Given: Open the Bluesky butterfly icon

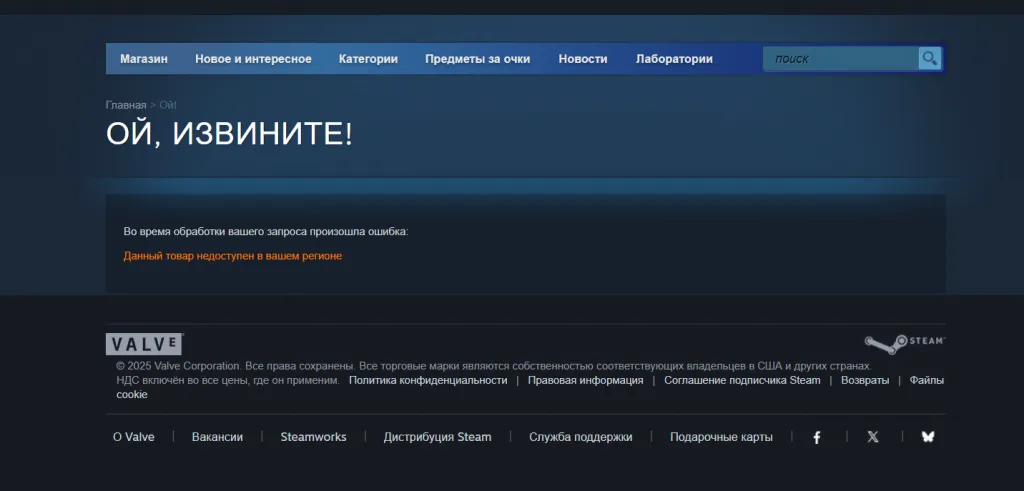Looking at the screenshot, I should click(x=928, y=437).
